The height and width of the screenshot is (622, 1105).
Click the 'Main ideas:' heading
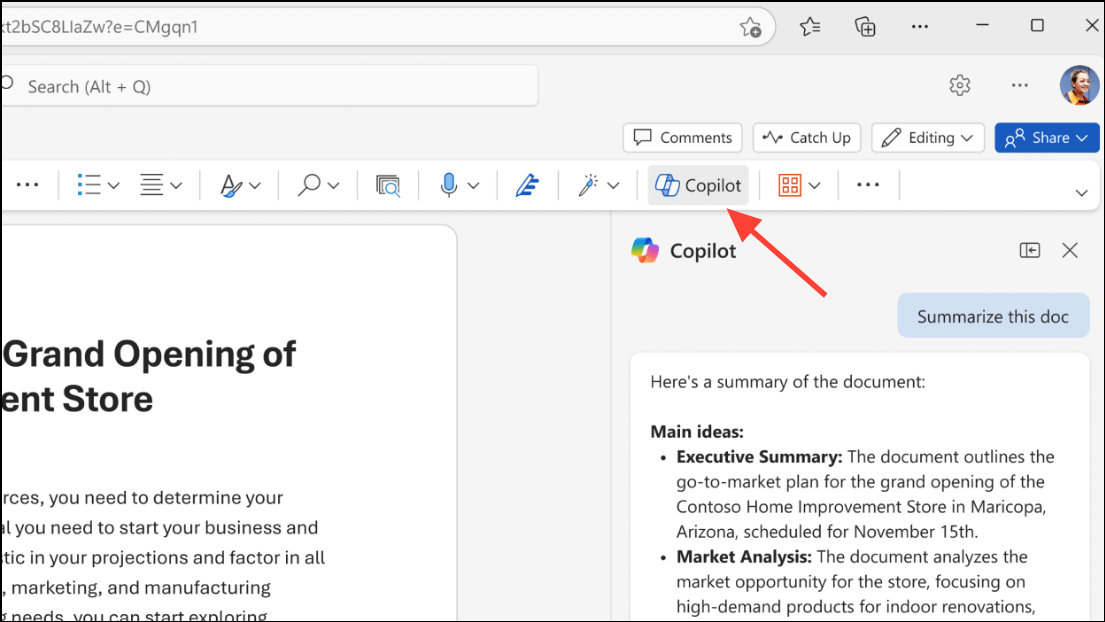click(x=696, y=432)
